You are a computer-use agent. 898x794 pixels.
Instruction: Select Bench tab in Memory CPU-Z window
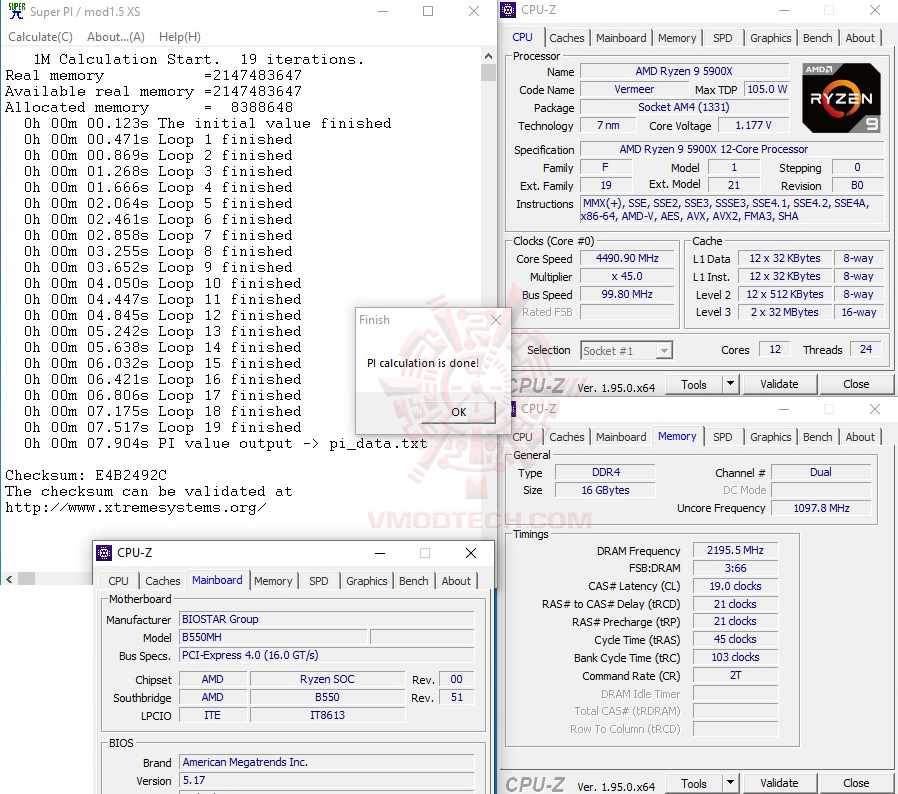pyautogui.click(x=817, y=437)
